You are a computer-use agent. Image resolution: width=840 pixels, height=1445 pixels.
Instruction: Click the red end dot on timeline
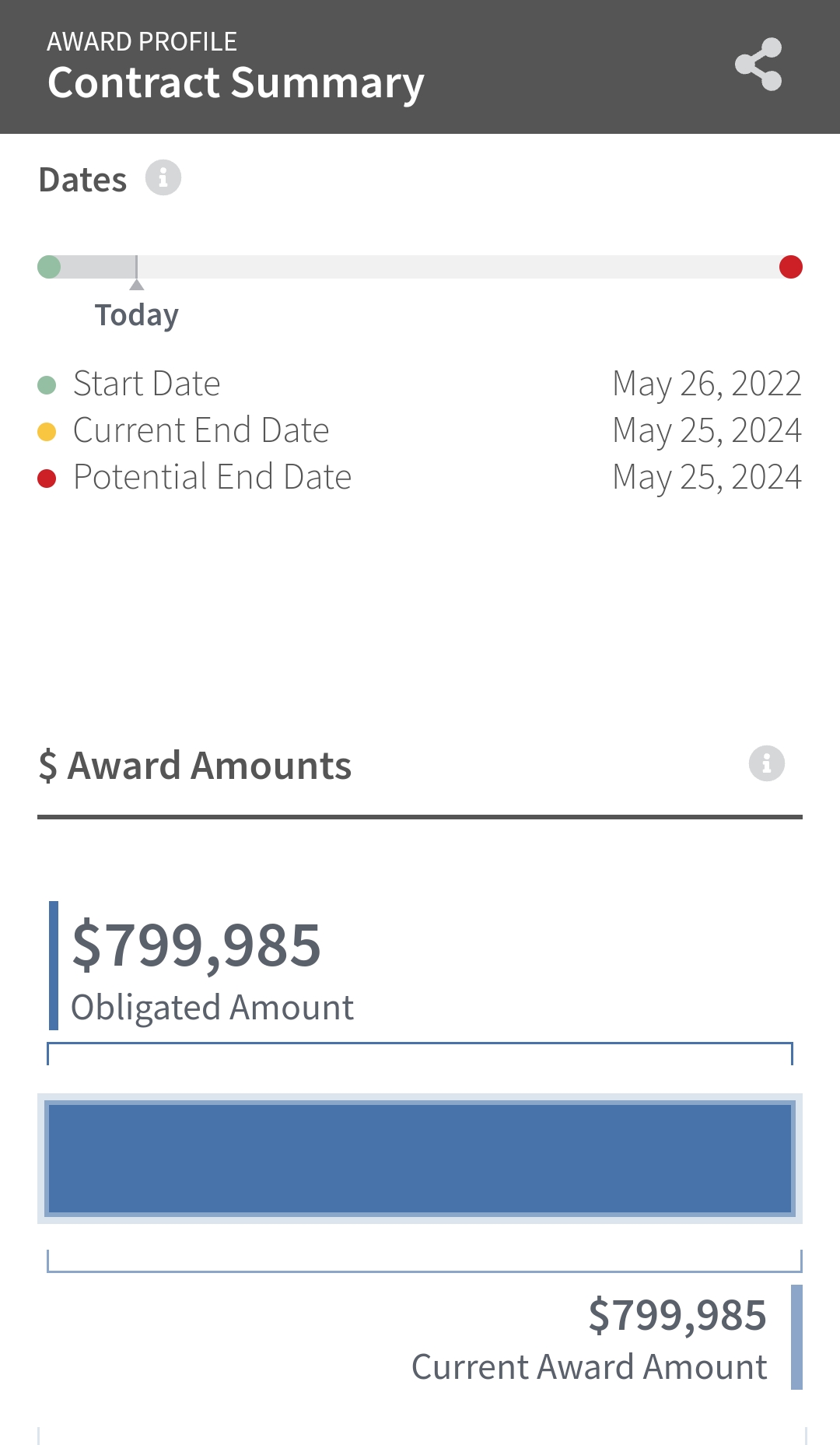coord(791,267)
